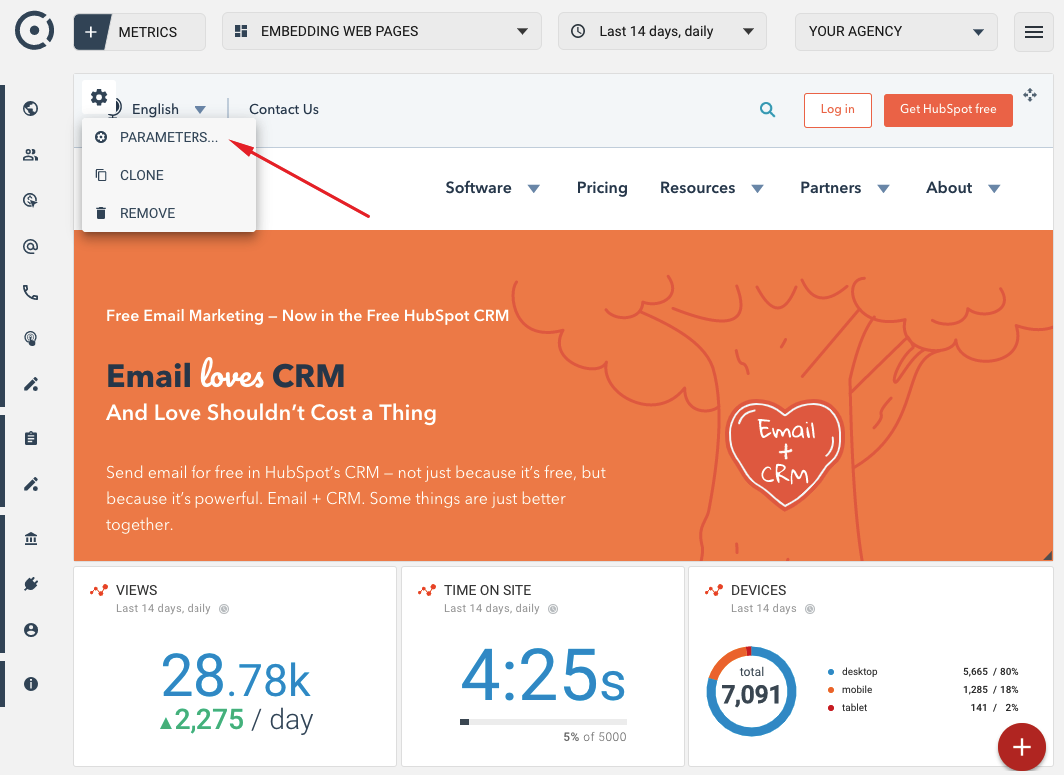Viewport: 1064px width, 775px height.
Task: Click the TIME ON SITE chart icon
Action: (427, 590)
